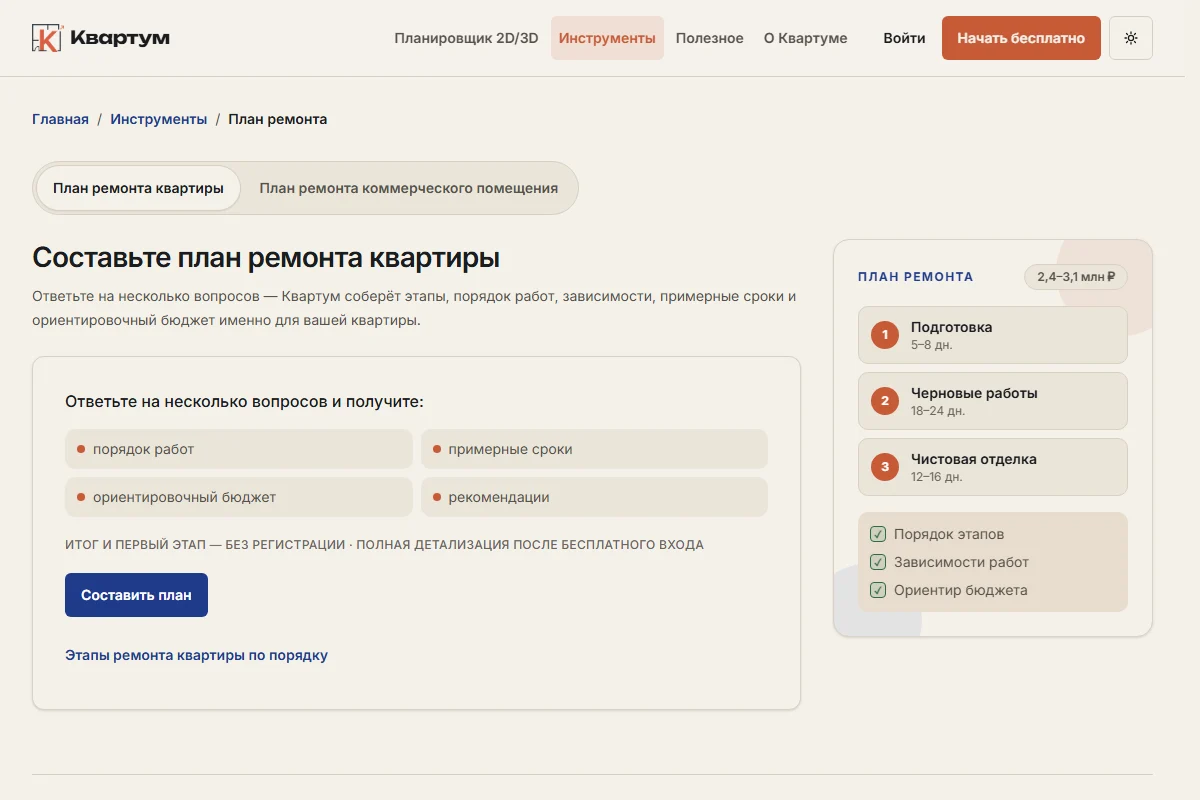Click step 1 circle for Подготовка
The height and width of the screenshot is (800, 1200).
(x=885, y=335)
